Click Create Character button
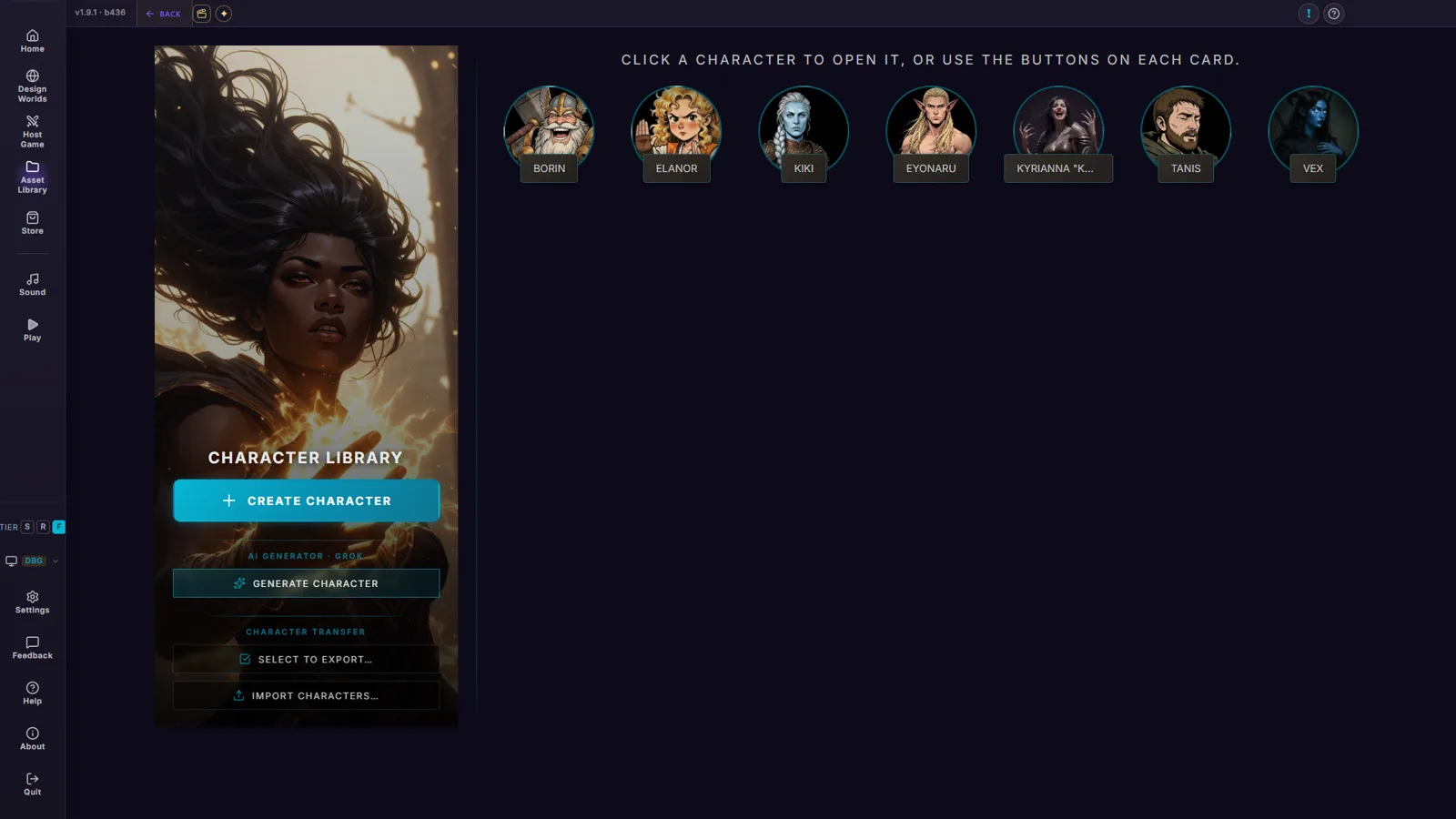Image resolution: width=1456 pixels, height=819 pixels. [x=307, y=500]
